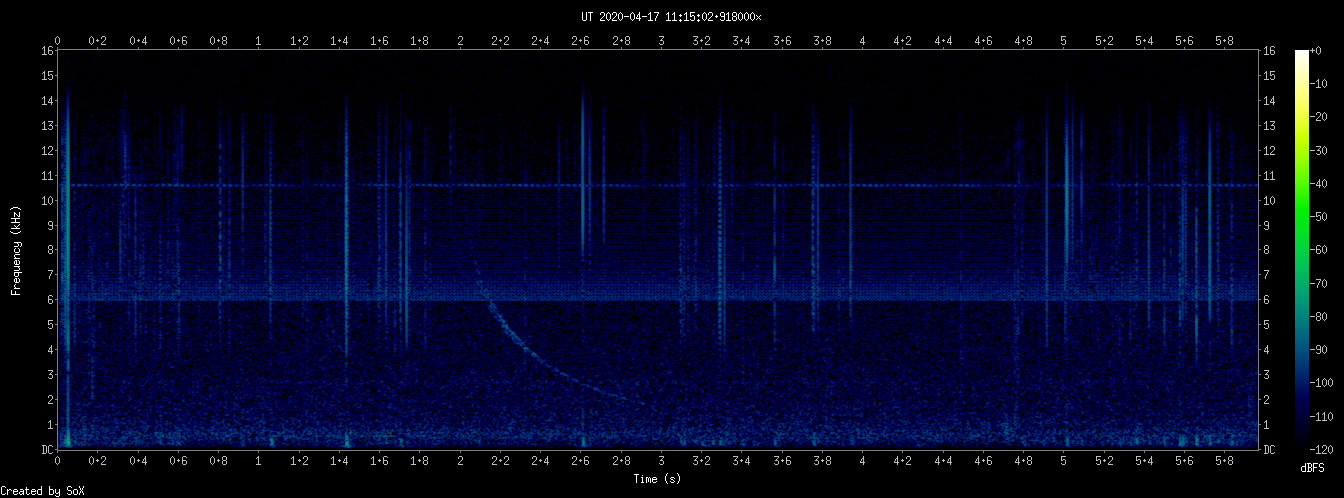This screenshot has height=498, width=1344.
Task: Click the "11" tick on the left frequency axis
Action: coord(47,176)
